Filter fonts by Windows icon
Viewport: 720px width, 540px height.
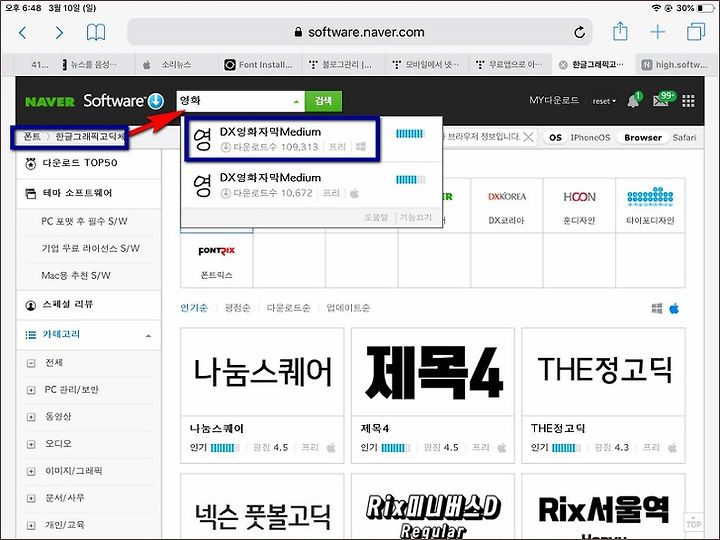(657, 308)
